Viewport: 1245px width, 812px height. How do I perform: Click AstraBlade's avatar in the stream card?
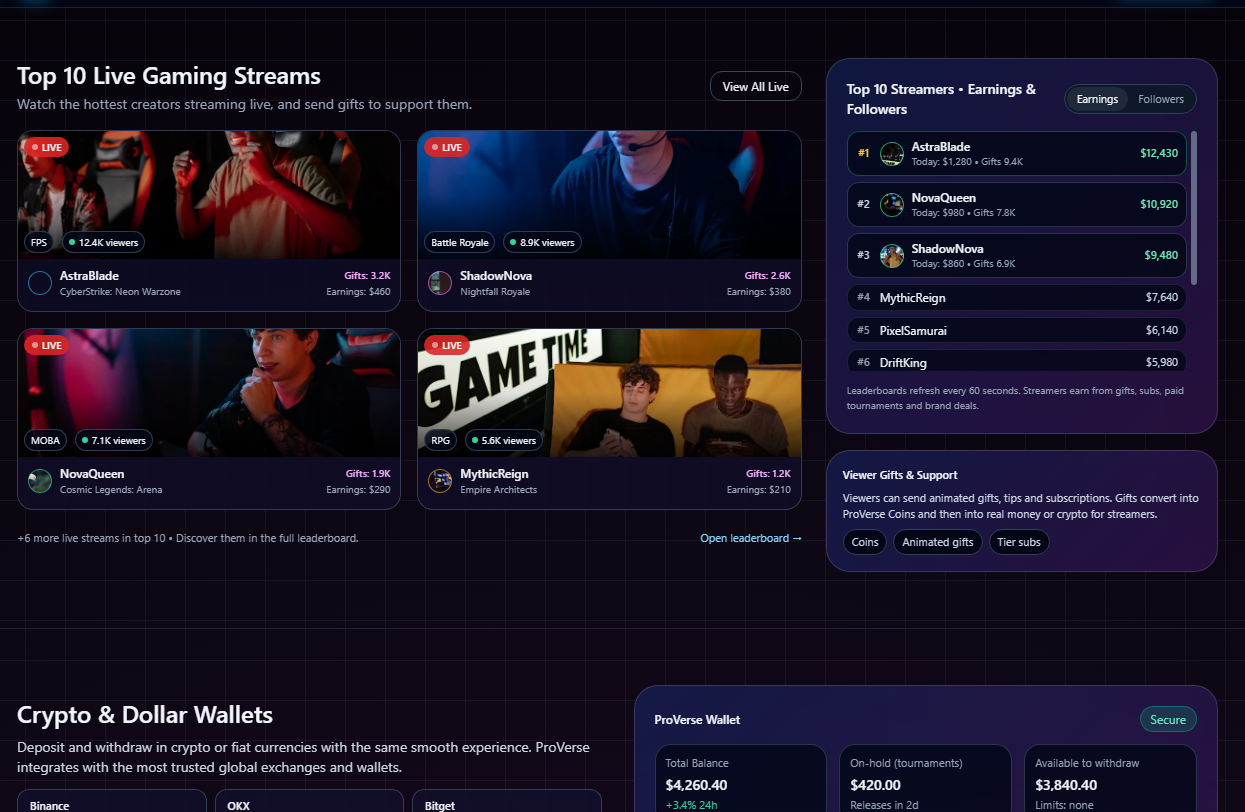point(40,283)
